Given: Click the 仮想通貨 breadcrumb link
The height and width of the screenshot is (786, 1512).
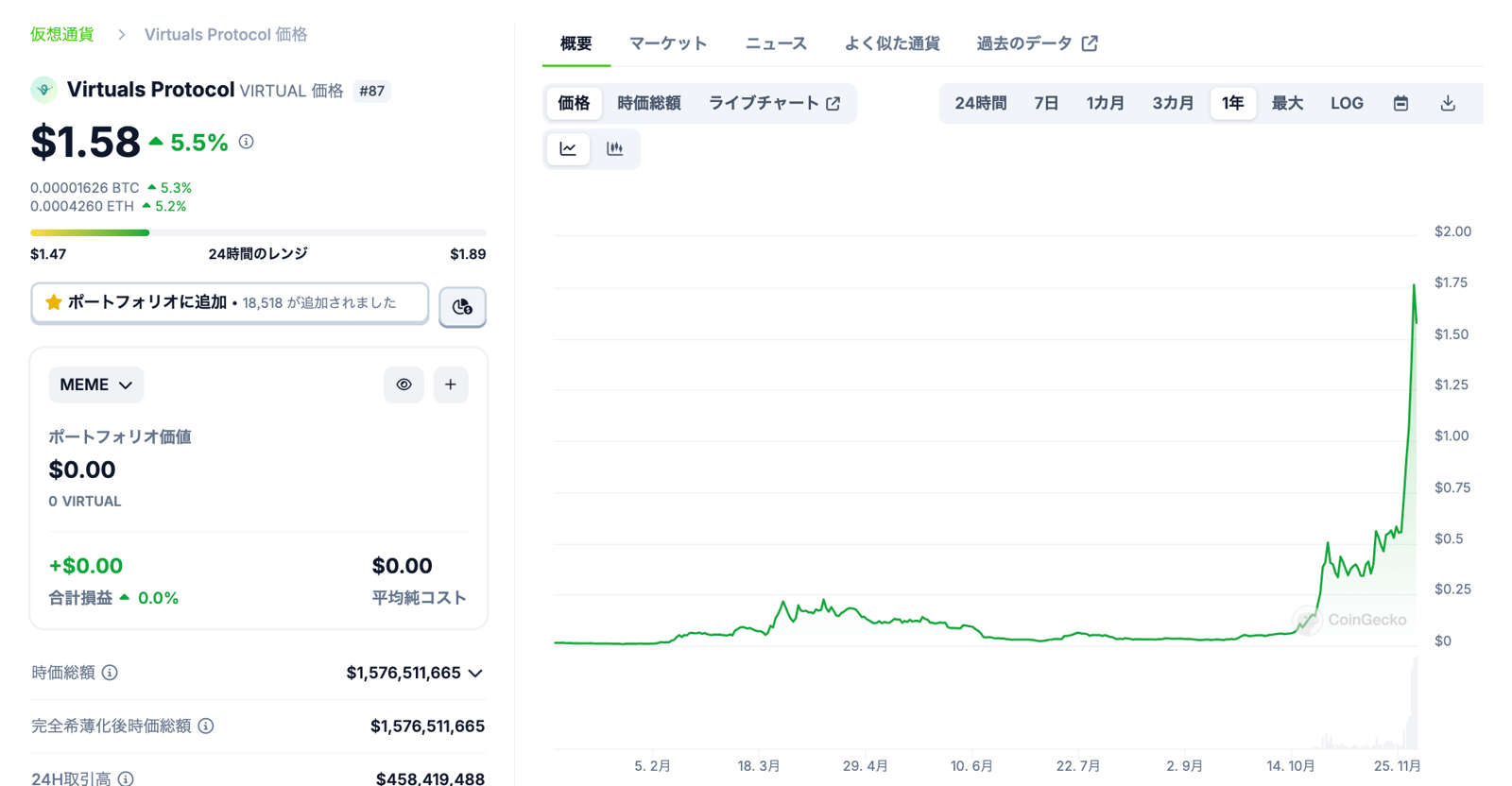Looking at the screenshot, I should tap(61, 34).
